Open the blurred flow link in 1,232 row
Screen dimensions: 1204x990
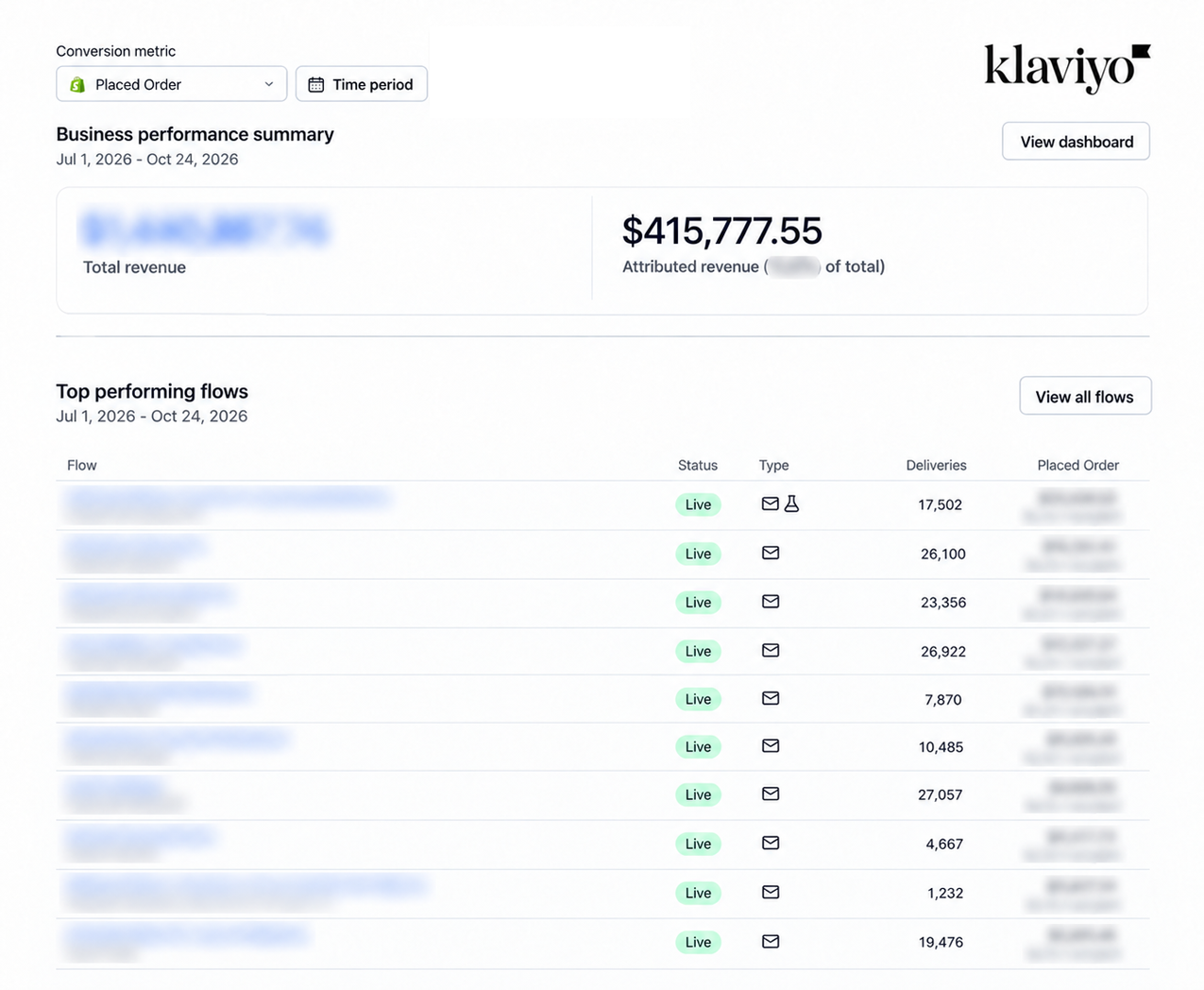246,885
